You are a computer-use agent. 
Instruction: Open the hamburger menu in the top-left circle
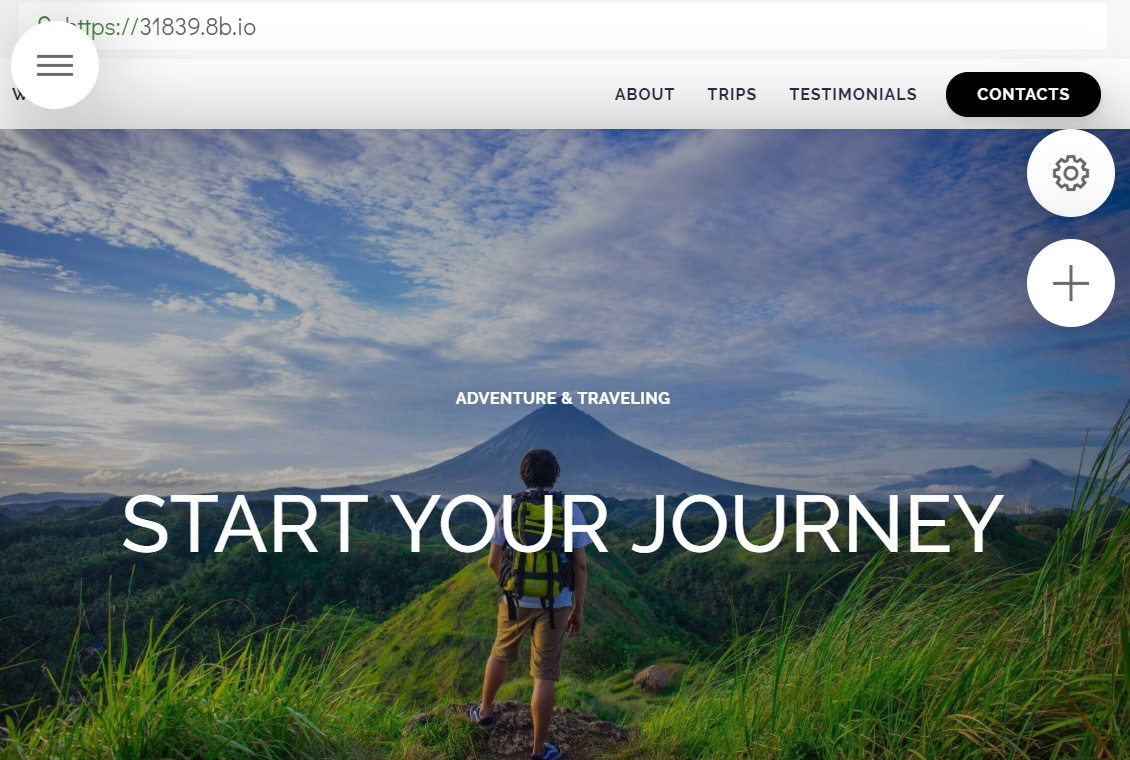coord(55,66)
